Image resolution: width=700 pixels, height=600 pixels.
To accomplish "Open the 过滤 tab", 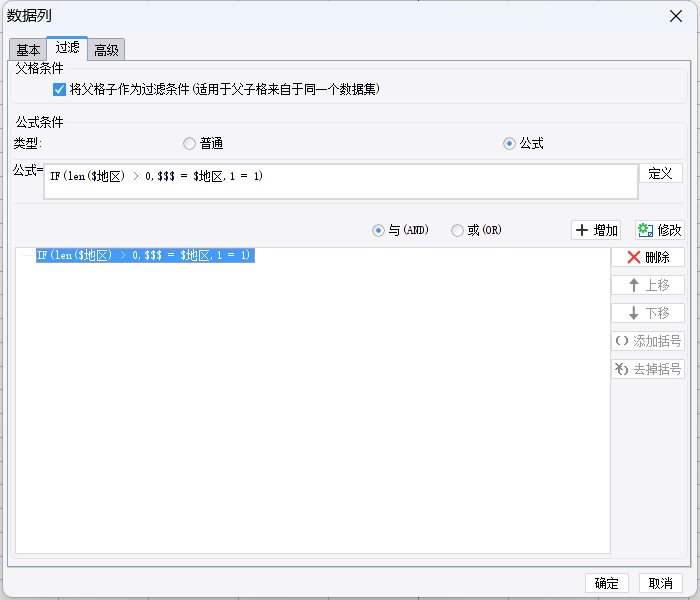I will [x=67, y=48].
